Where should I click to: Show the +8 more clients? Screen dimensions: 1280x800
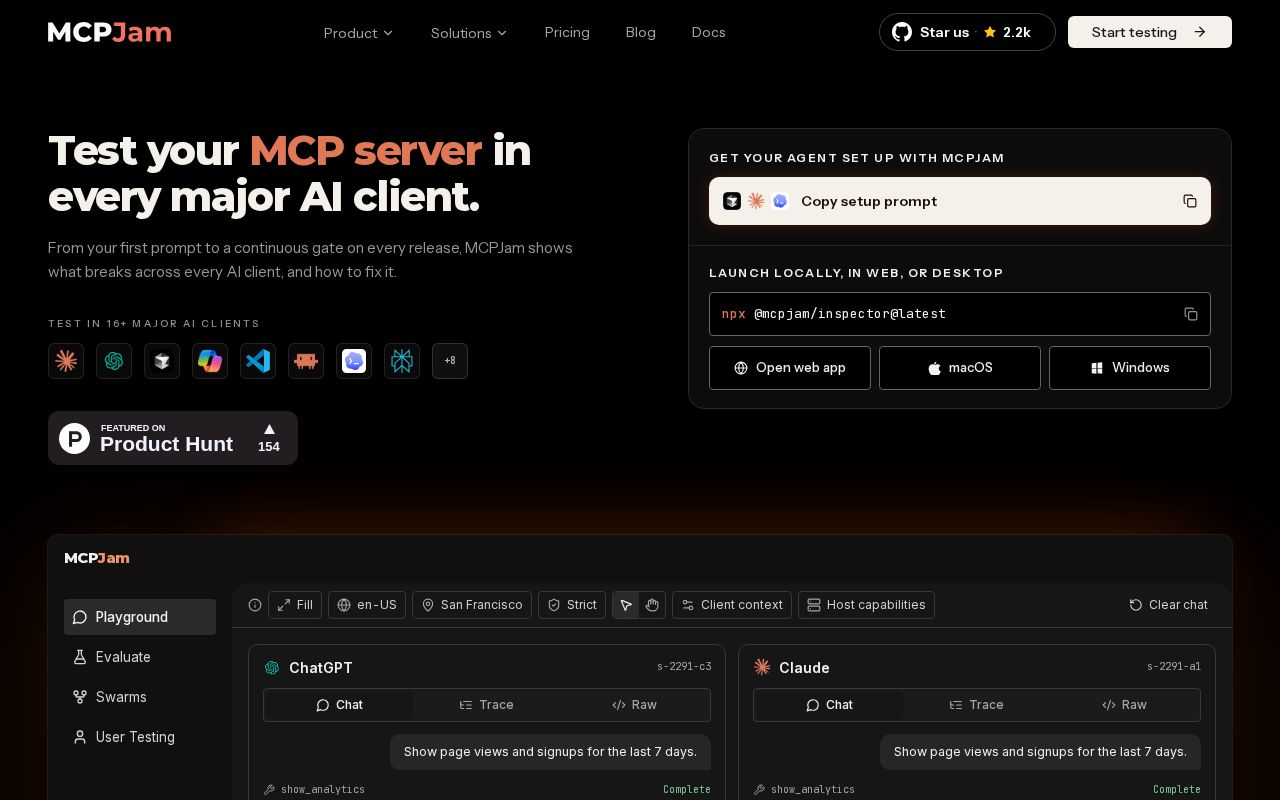(450, 361)
